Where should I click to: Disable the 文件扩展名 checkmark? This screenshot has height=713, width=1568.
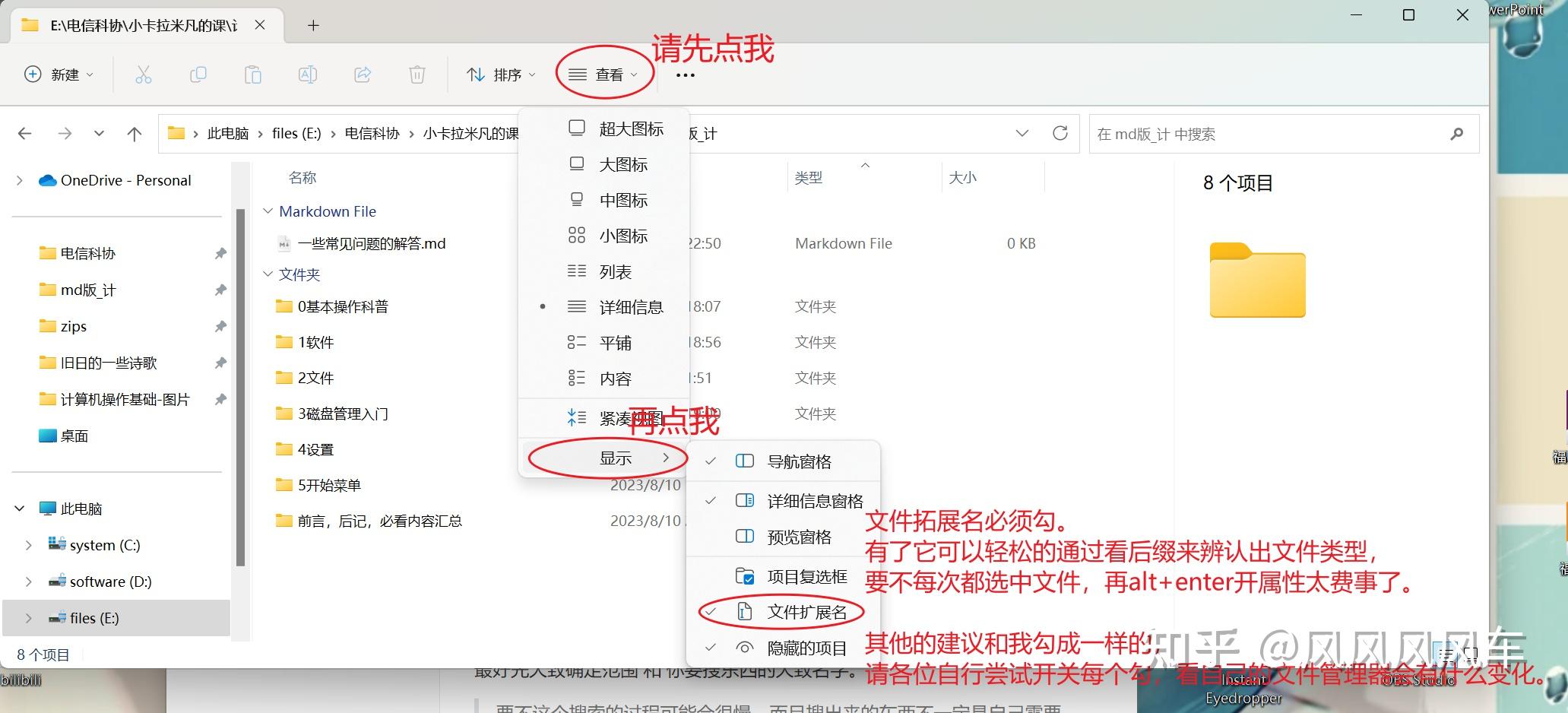coord(809,611)
